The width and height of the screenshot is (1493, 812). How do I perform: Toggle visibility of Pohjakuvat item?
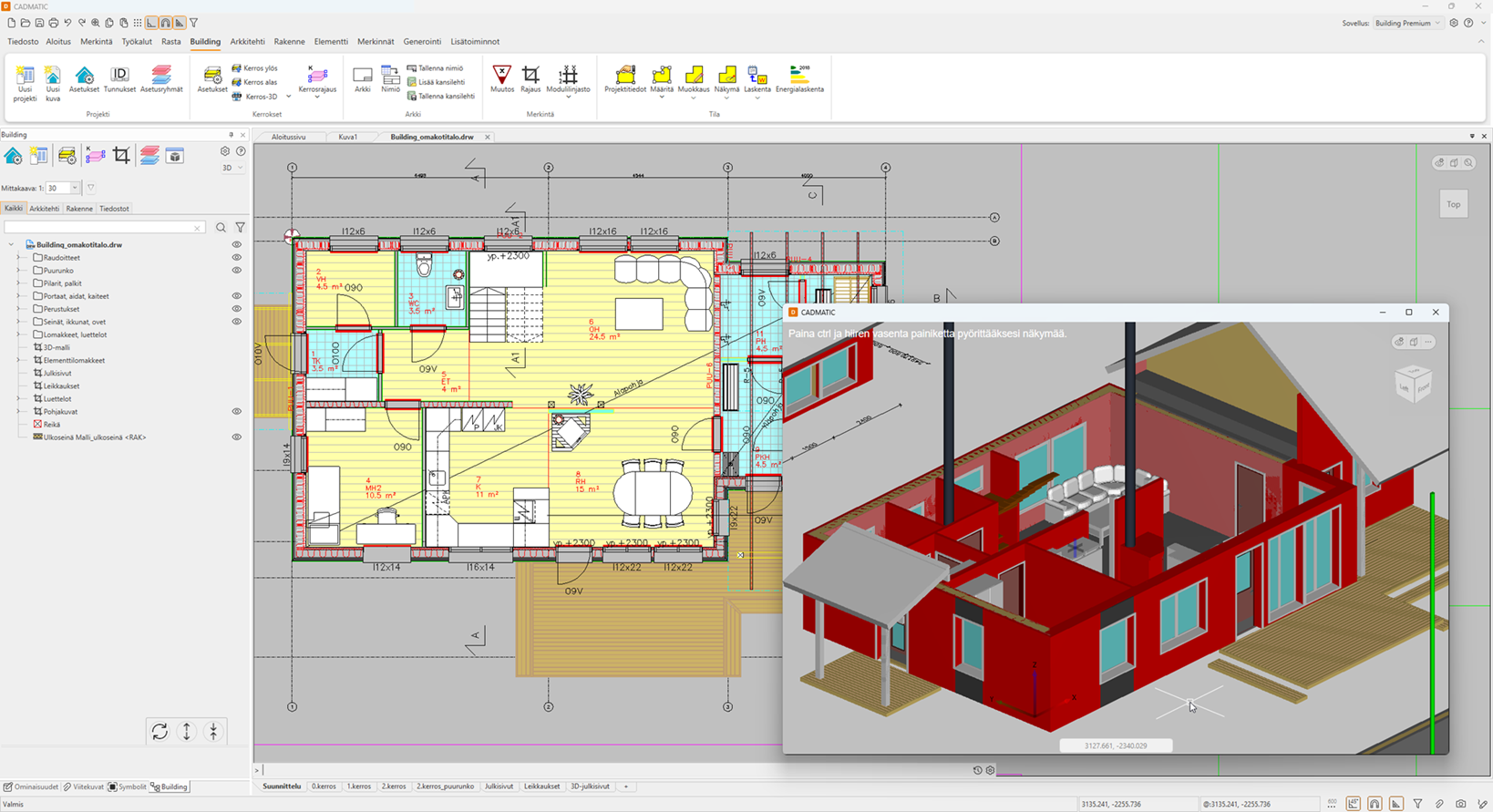tap(237, 412)
